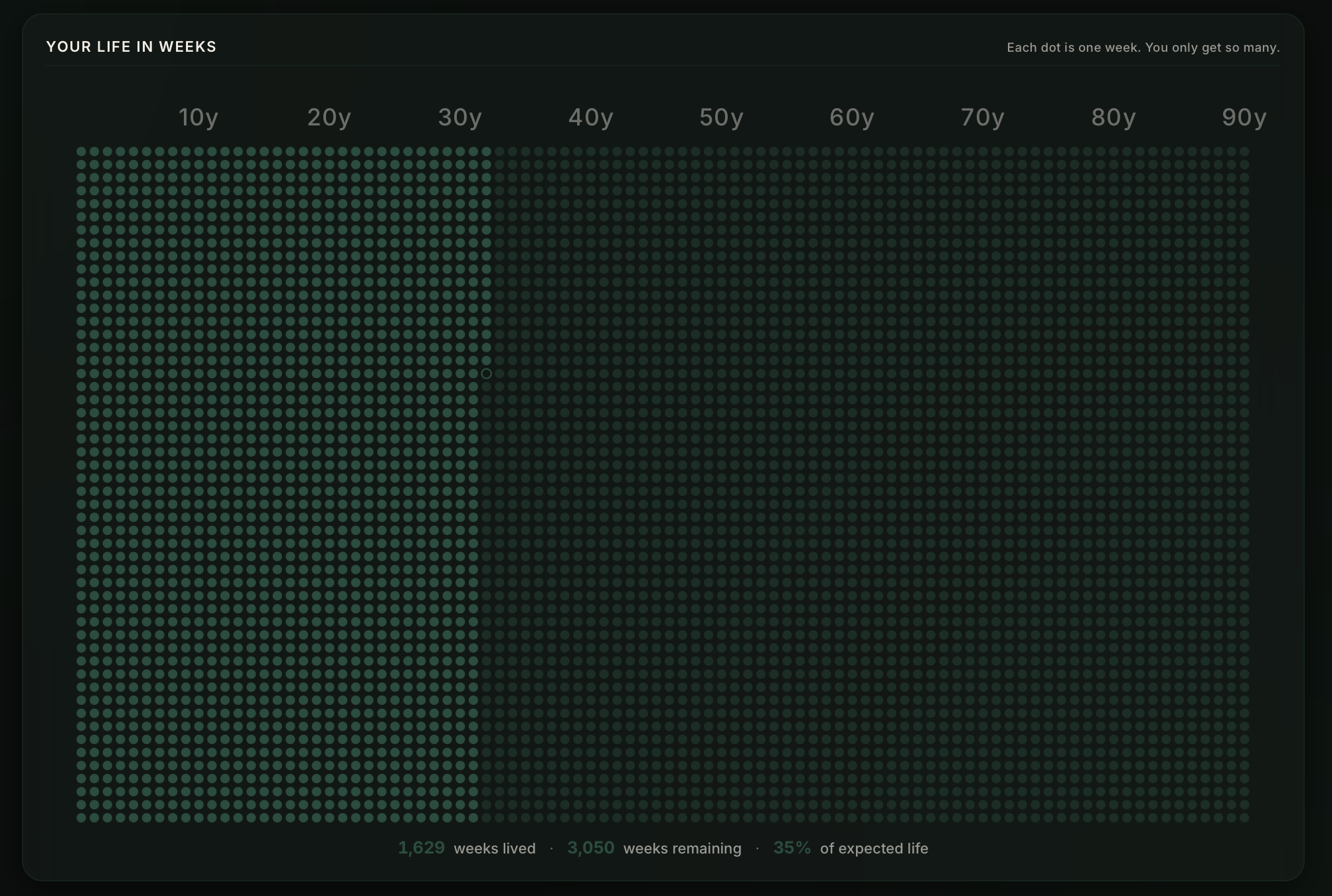Click the 'of expected life' label
The width and height of the screenshot is (1332, 896).
coord(874,848)
